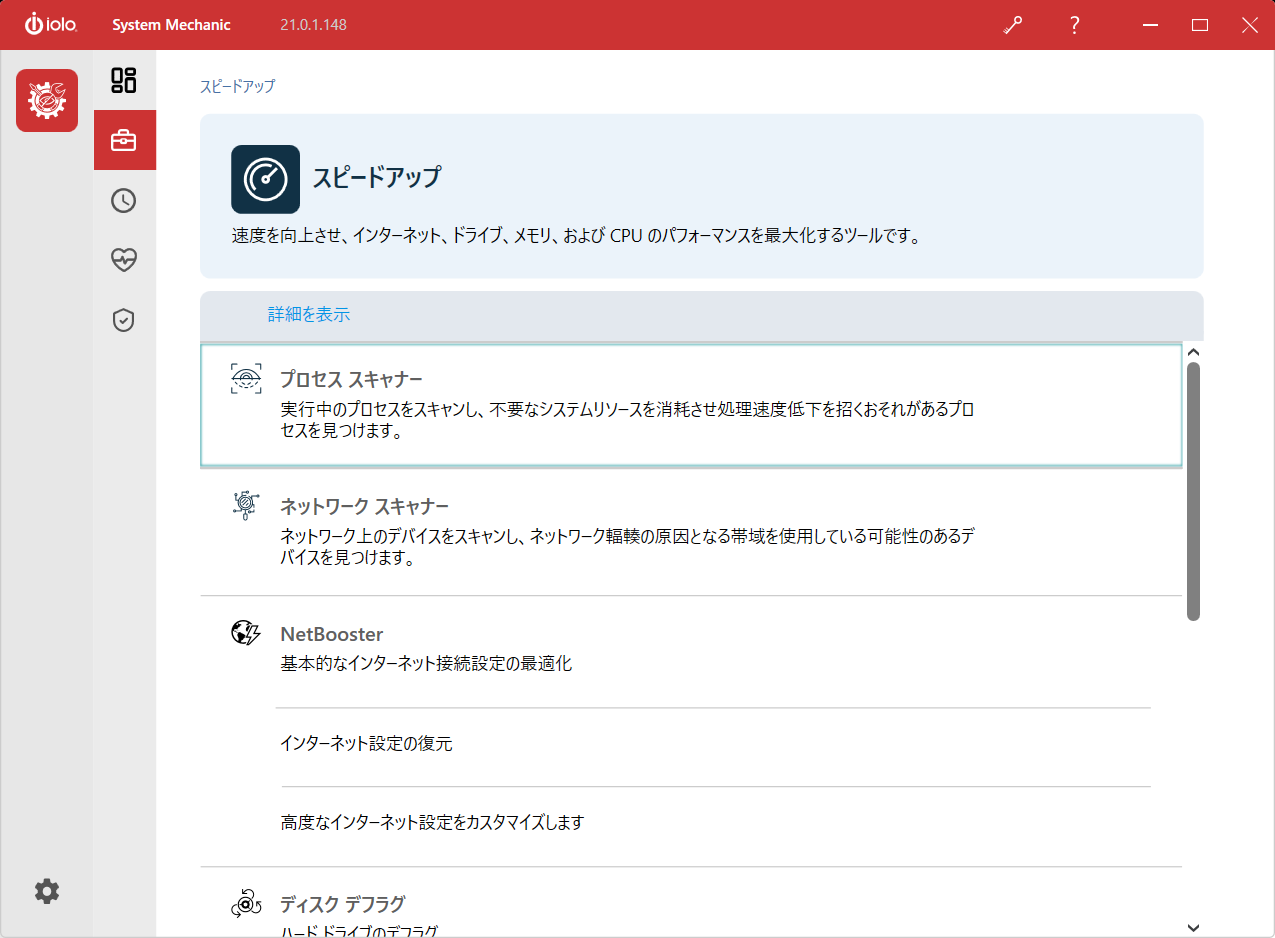
Task: Click the wrench key icon in title bar
Action: click(x=1013, y=26)
